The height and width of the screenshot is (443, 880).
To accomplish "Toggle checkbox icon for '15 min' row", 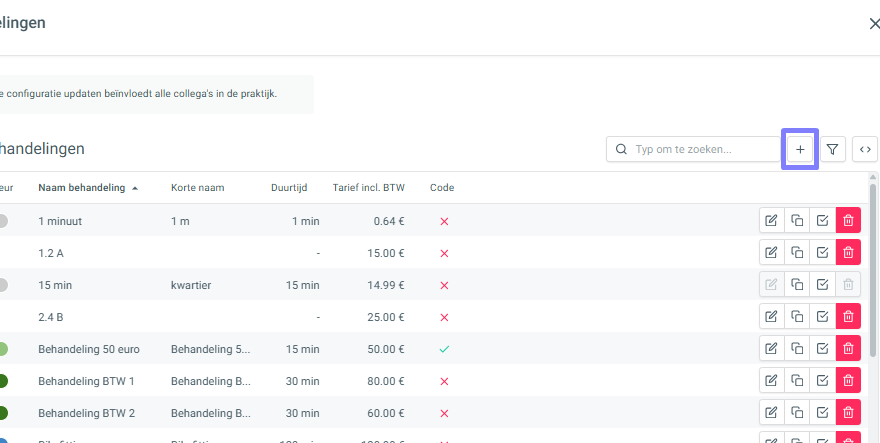I will [822, 285].
